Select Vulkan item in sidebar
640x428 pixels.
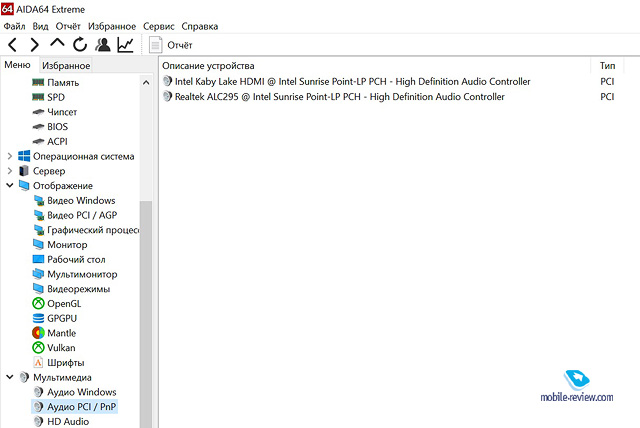61,347
